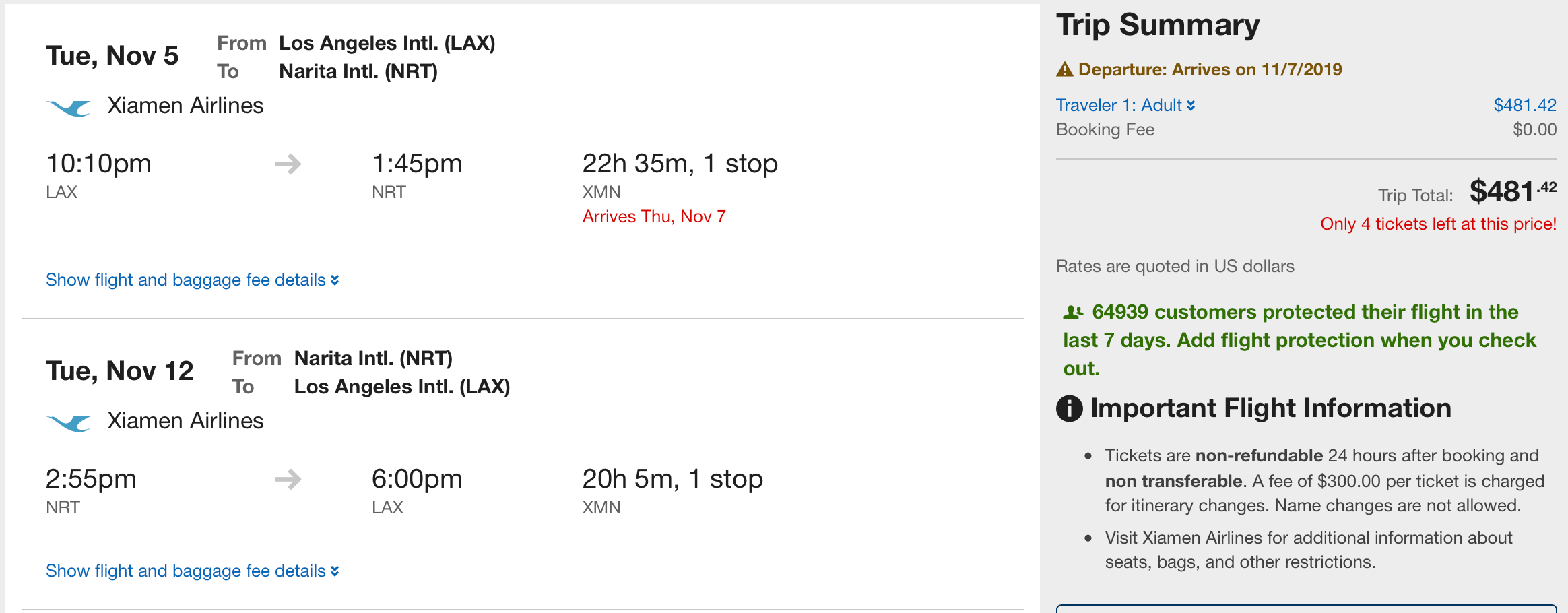Click the Trip Summary heading
Screen dimensions: 1568x613
point(1158,25)
